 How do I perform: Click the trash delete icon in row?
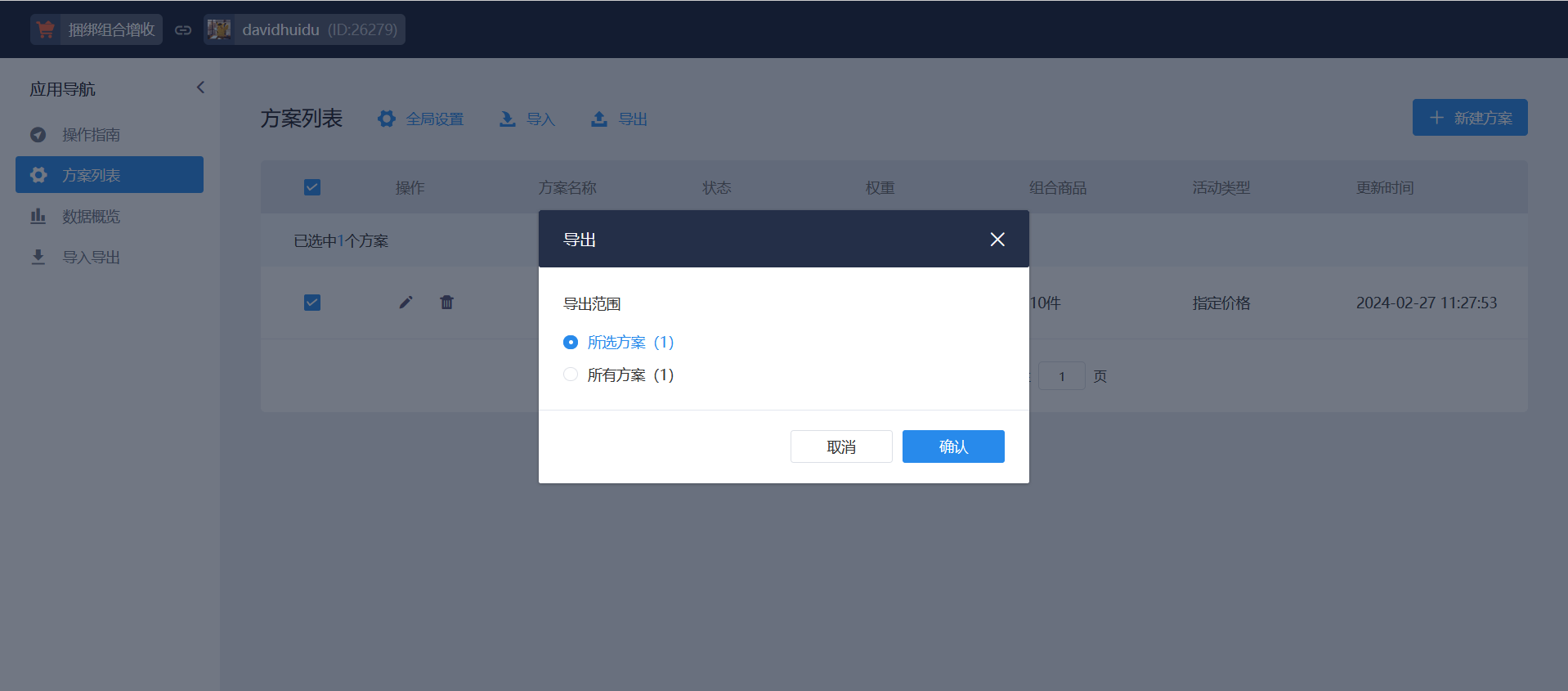point(446,303)
